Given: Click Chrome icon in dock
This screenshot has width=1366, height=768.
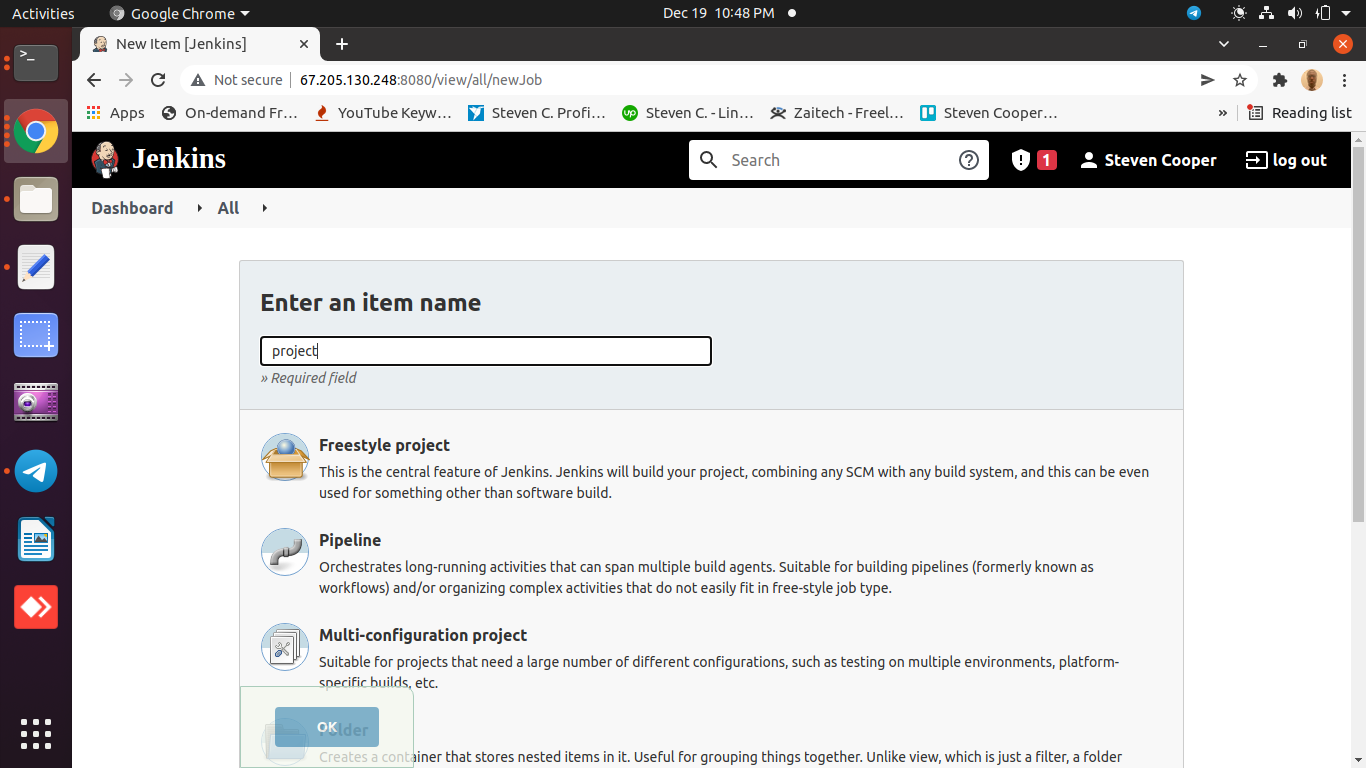Looking at the screenshot, I should [x=36, y=131].
